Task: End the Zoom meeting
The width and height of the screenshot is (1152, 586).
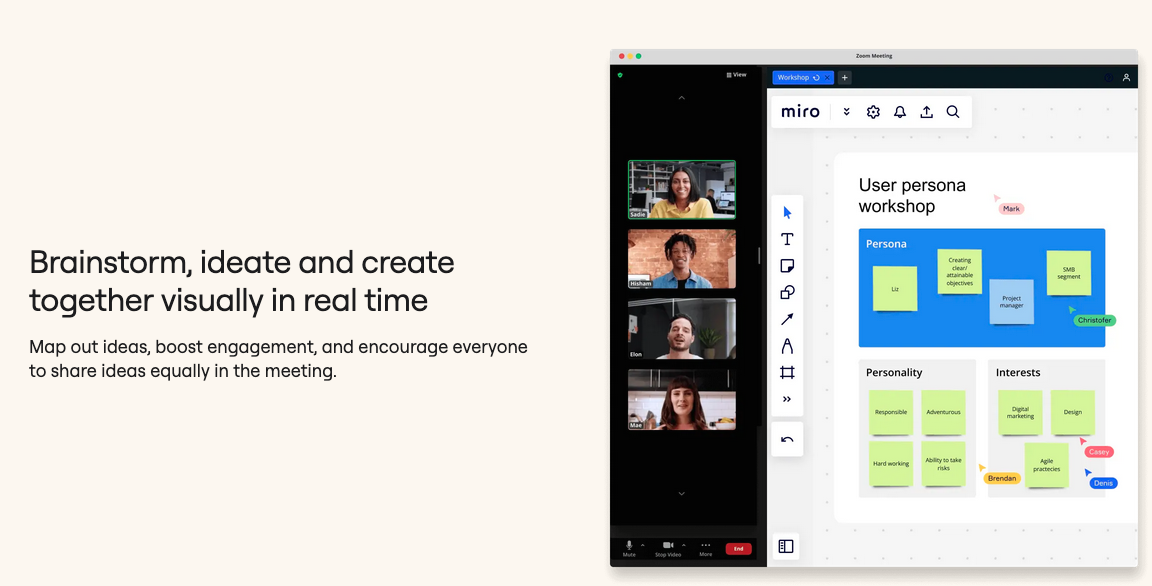Action: [739, 548]
